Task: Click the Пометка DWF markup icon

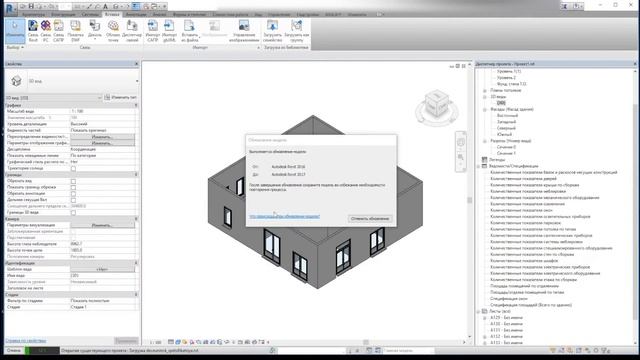Action: [x=76, y=31]
